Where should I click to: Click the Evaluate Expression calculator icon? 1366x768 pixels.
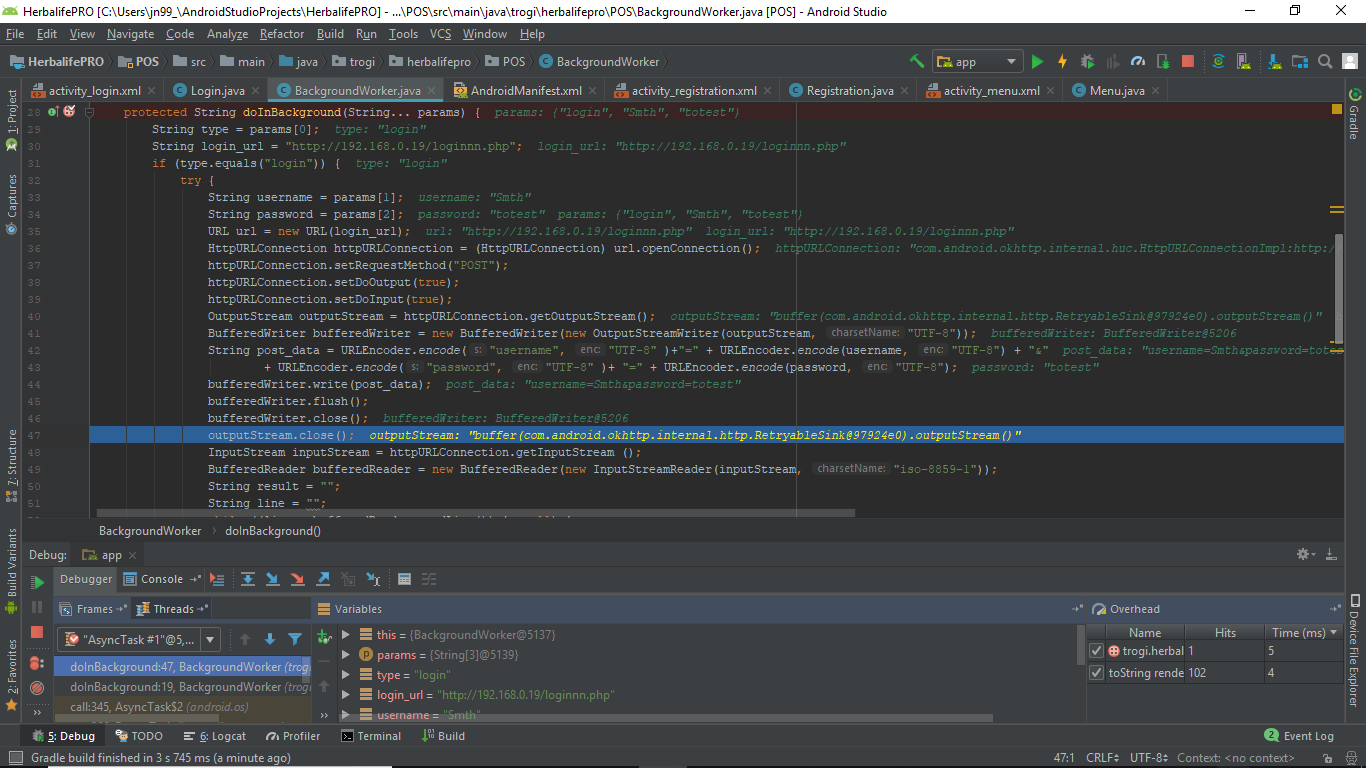click(404, 579)
